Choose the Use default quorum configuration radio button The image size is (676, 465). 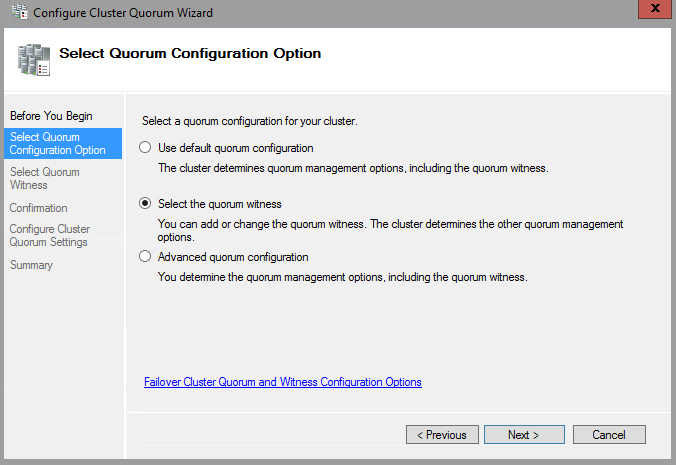pos(146,148)
